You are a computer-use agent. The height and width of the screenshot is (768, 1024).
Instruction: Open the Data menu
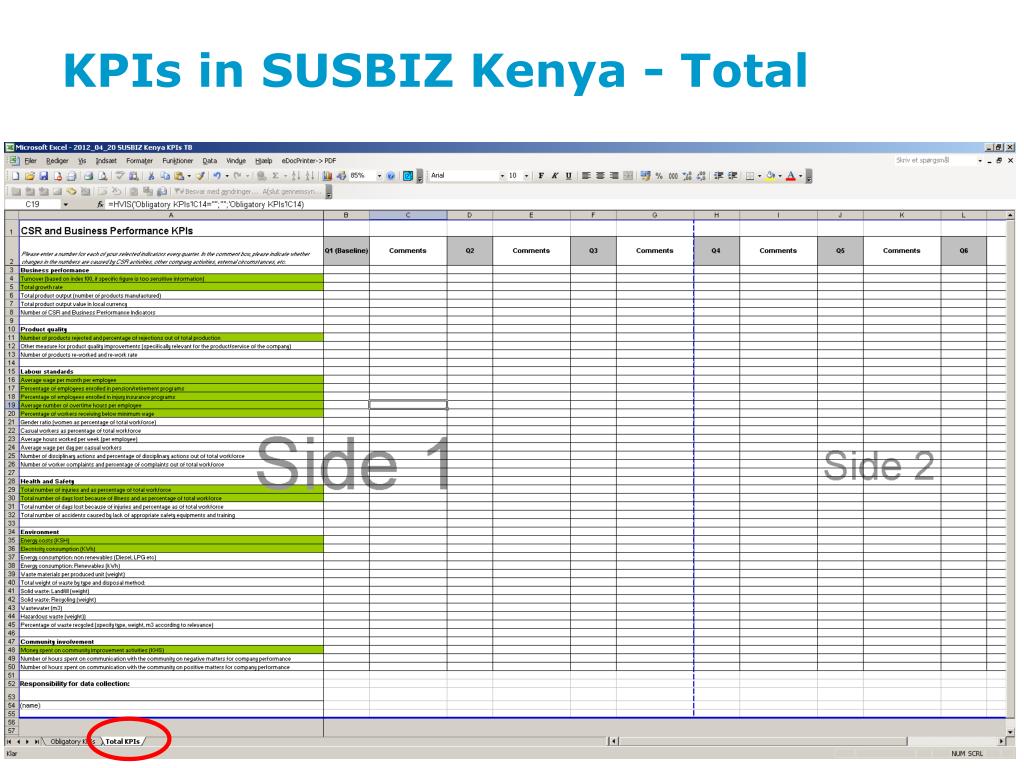pyautogui.click(x=210, y=161)
